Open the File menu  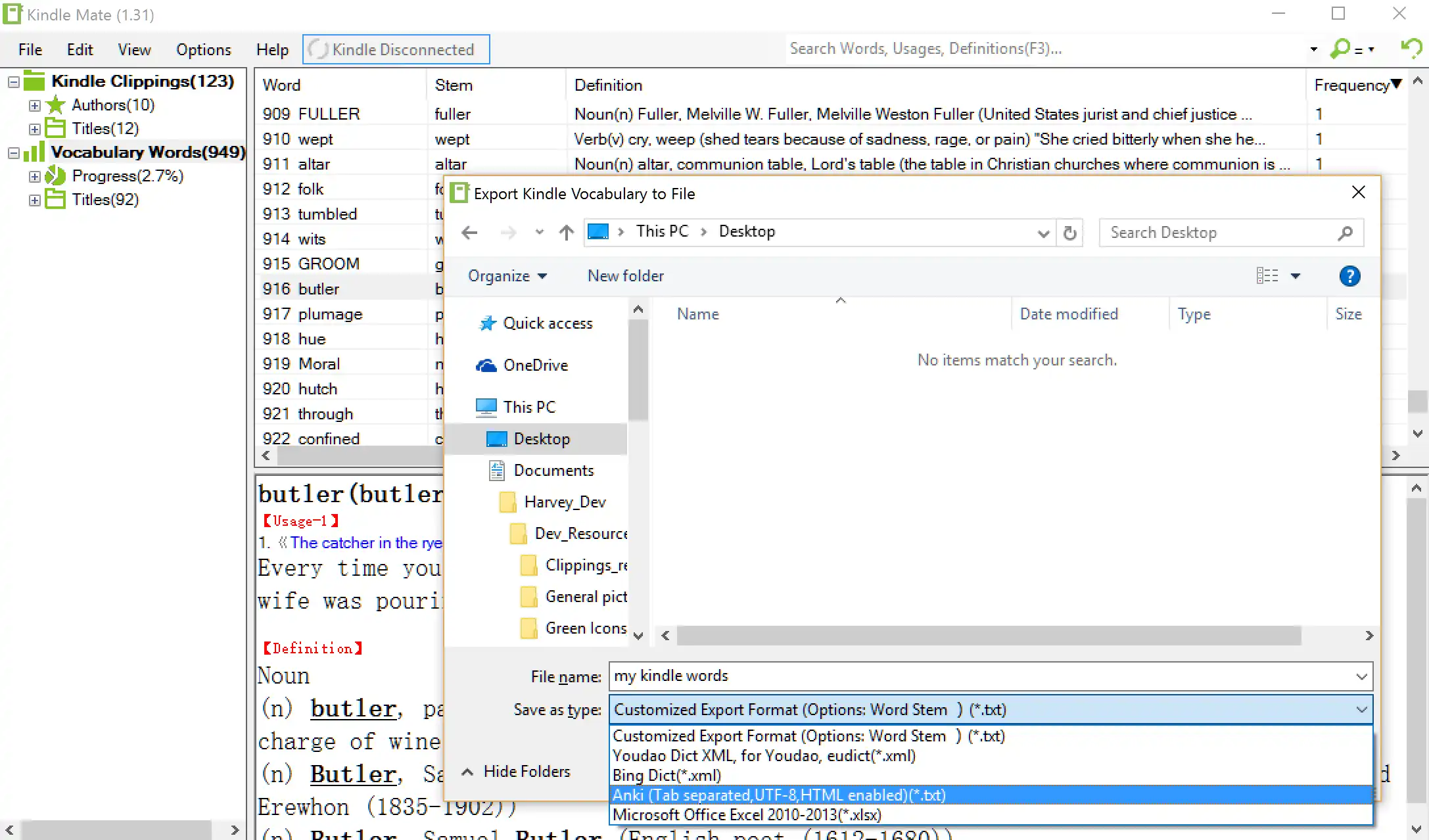[30, 50]
